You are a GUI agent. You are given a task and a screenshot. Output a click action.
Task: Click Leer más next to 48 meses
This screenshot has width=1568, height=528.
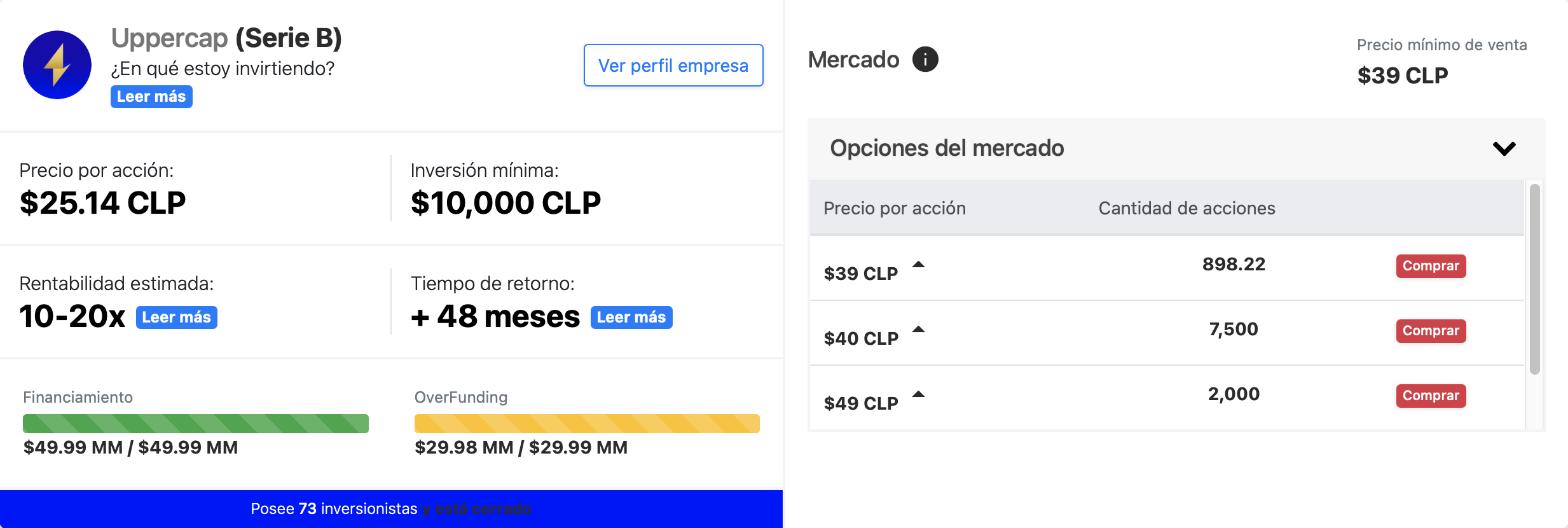(631, 317)
